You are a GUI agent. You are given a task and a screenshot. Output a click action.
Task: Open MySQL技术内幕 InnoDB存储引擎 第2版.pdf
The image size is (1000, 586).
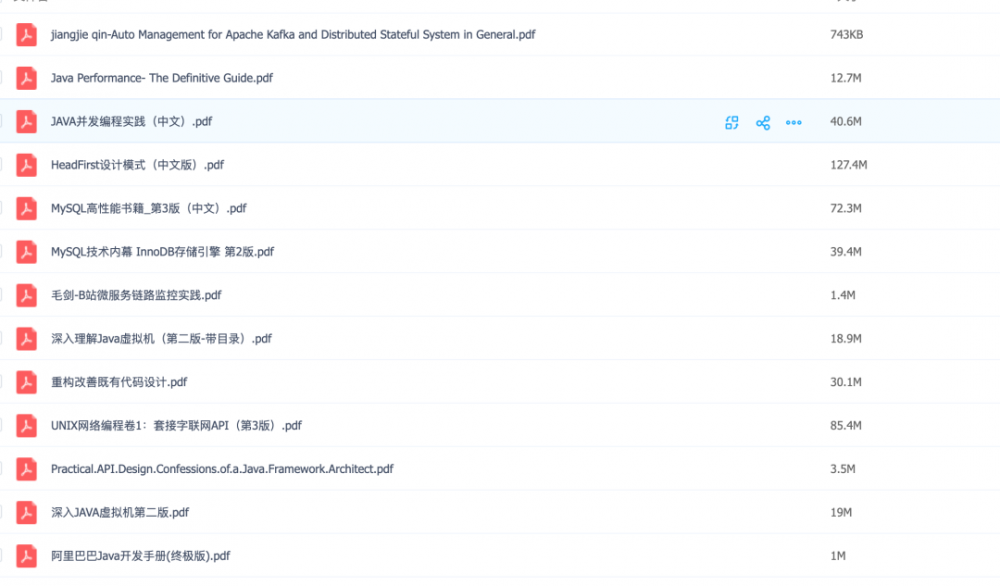162,251
